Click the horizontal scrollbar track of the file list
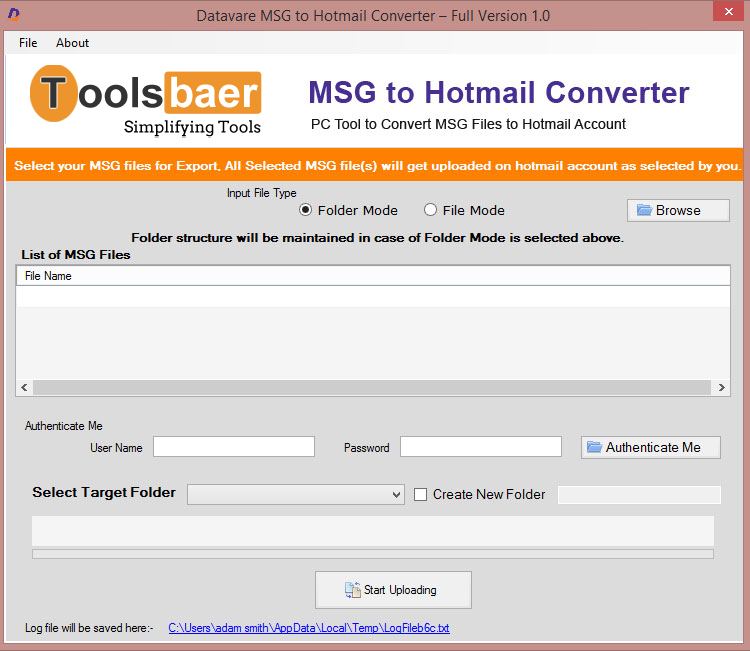 coord(372,387)
